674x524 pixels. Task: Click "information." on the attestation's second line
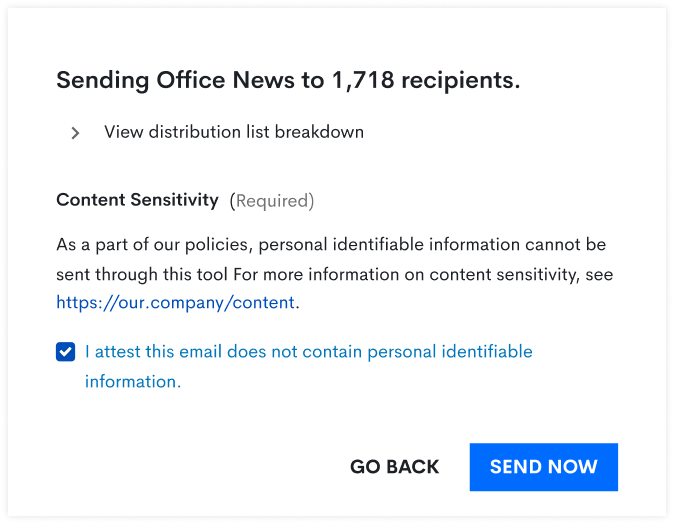[133, 381]
